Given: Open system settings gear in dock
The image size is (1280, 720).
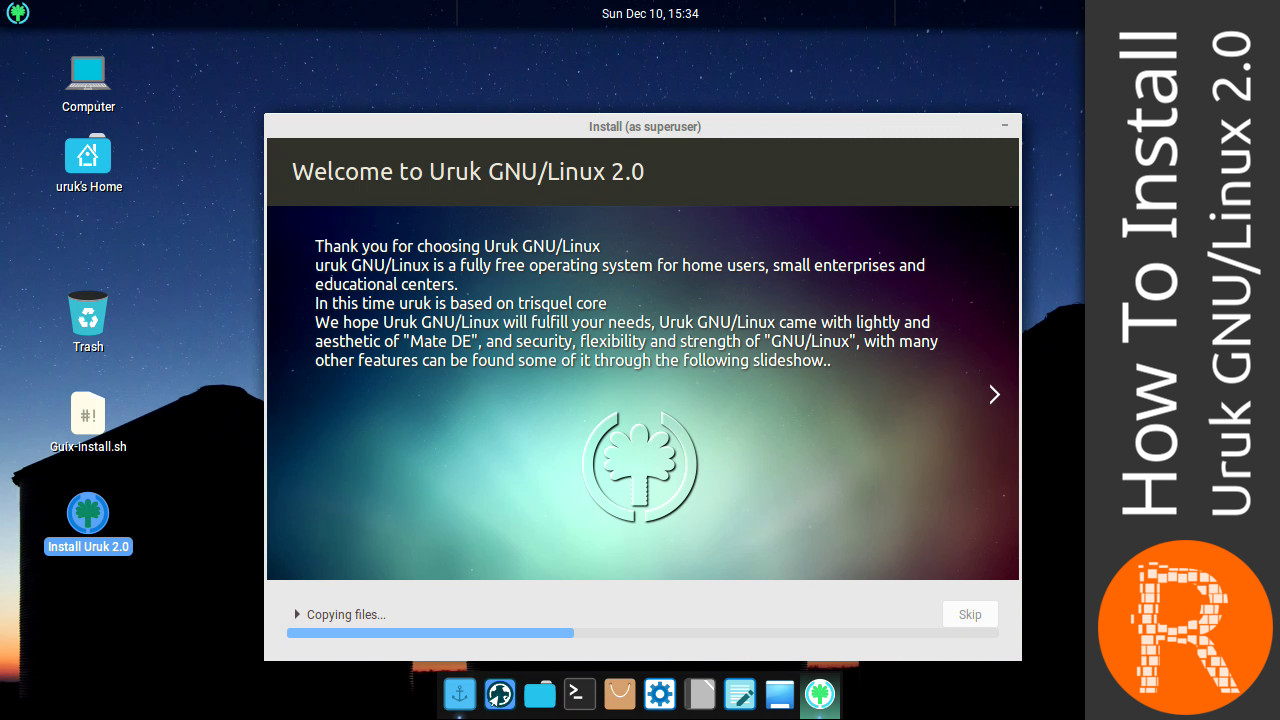Looking at the screenshot, I should point(660,693).
